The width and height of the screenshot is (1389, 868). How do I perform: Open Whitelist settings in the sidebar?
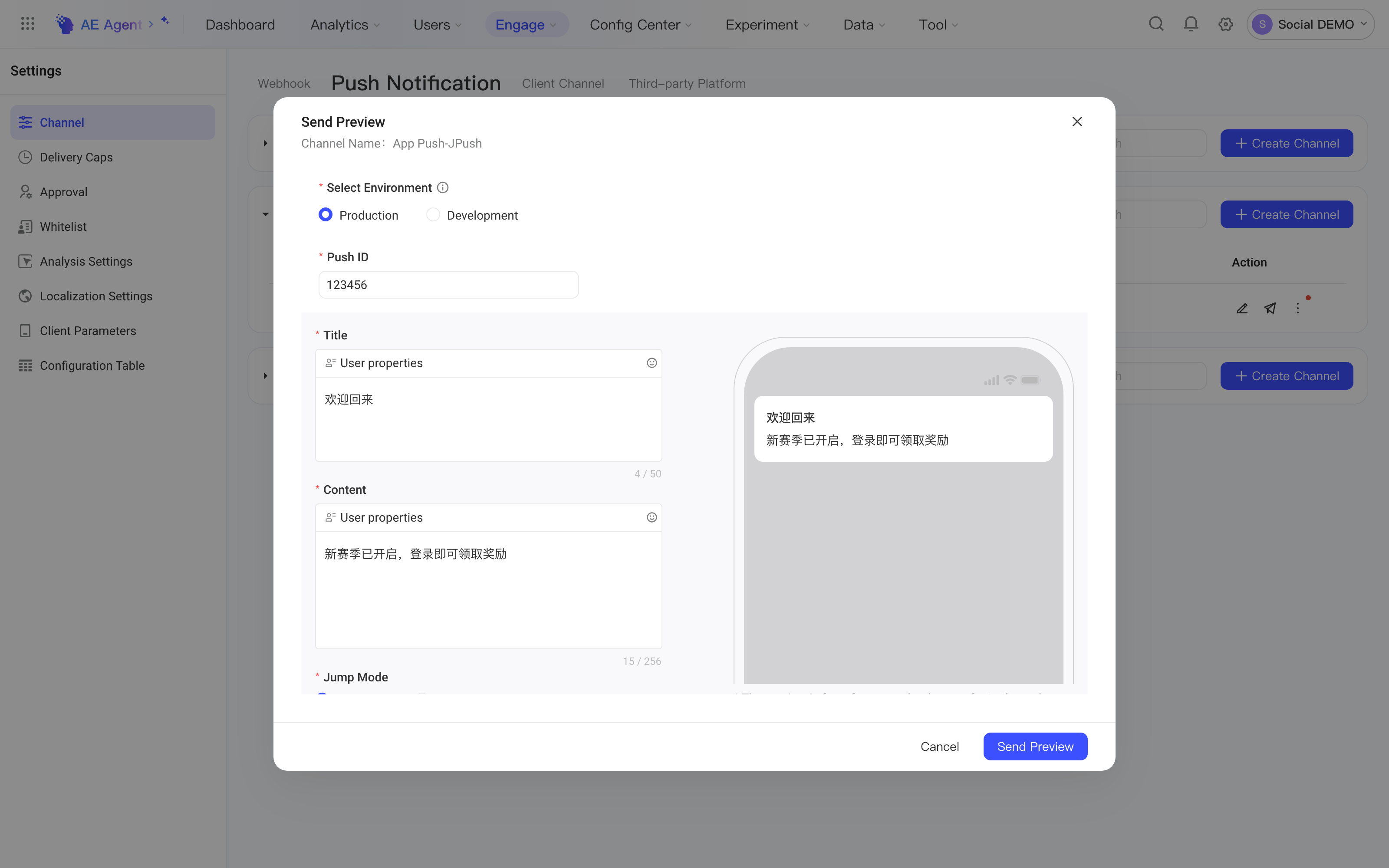tap(112, 227)
